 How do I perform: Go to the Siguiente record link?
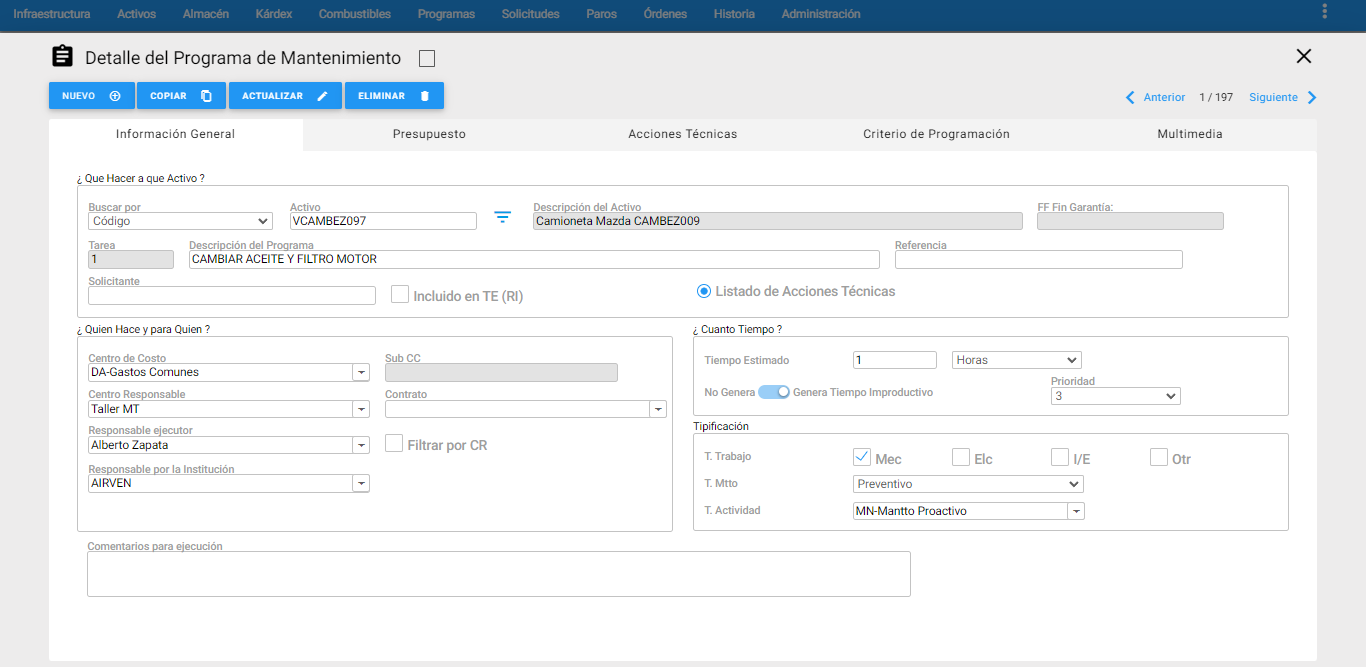tap(1273, 98)
